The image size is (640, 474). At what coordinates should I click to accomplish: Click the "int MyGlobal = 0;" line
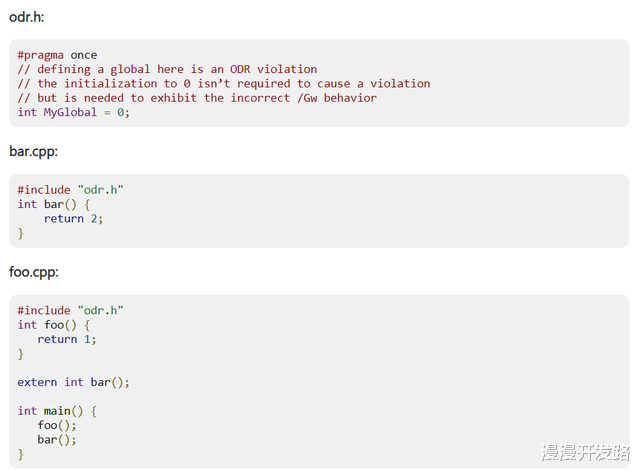(x=74, y=111)
